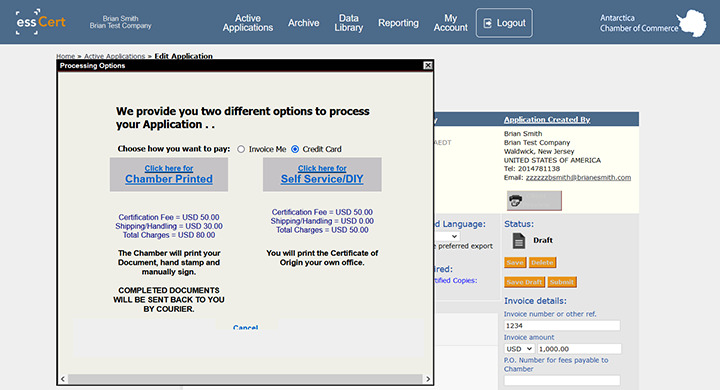This screenshot has width=720, height=390.
Task: Select the Invoice Me payment option
Action: [x=241, y=149]
